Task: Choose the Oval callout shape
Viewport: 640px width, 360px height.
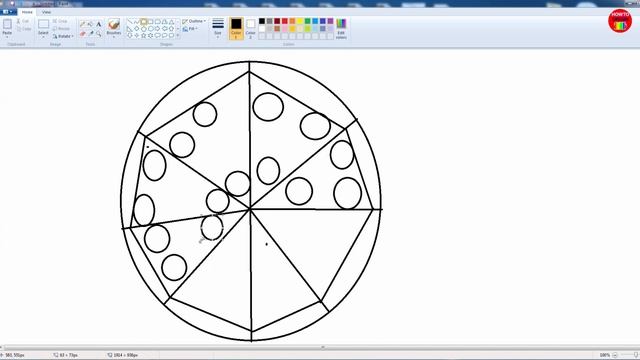Action: click(x=164, y=36)
